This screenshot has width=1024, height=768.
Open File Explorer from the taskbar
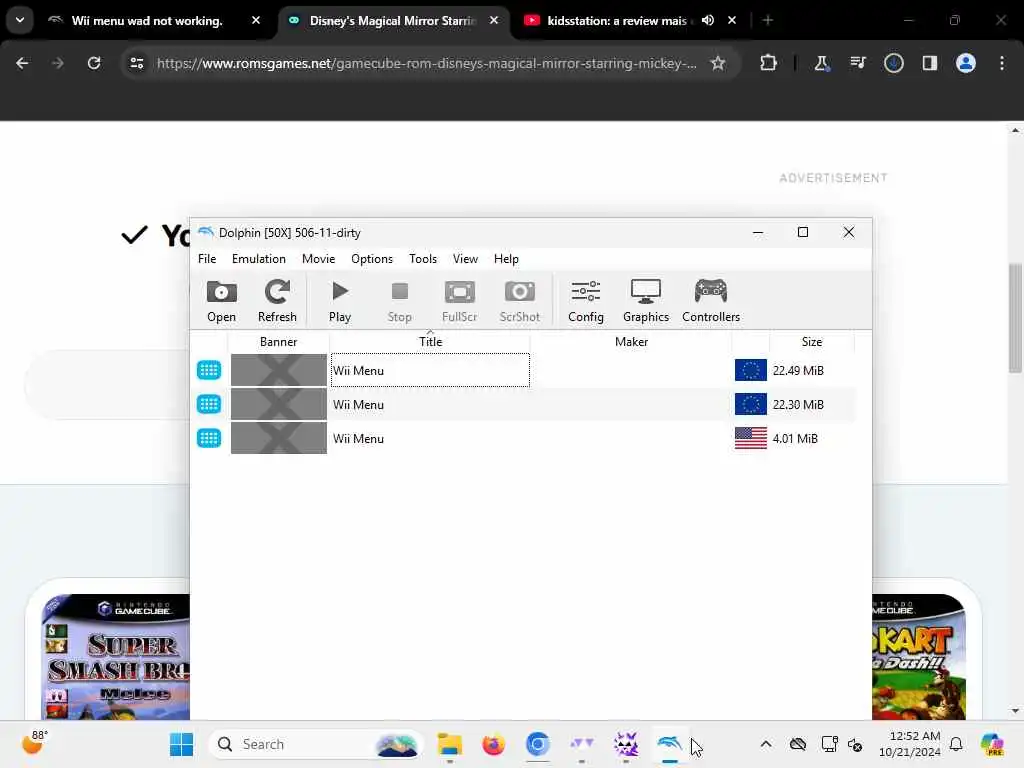(450, 744)
